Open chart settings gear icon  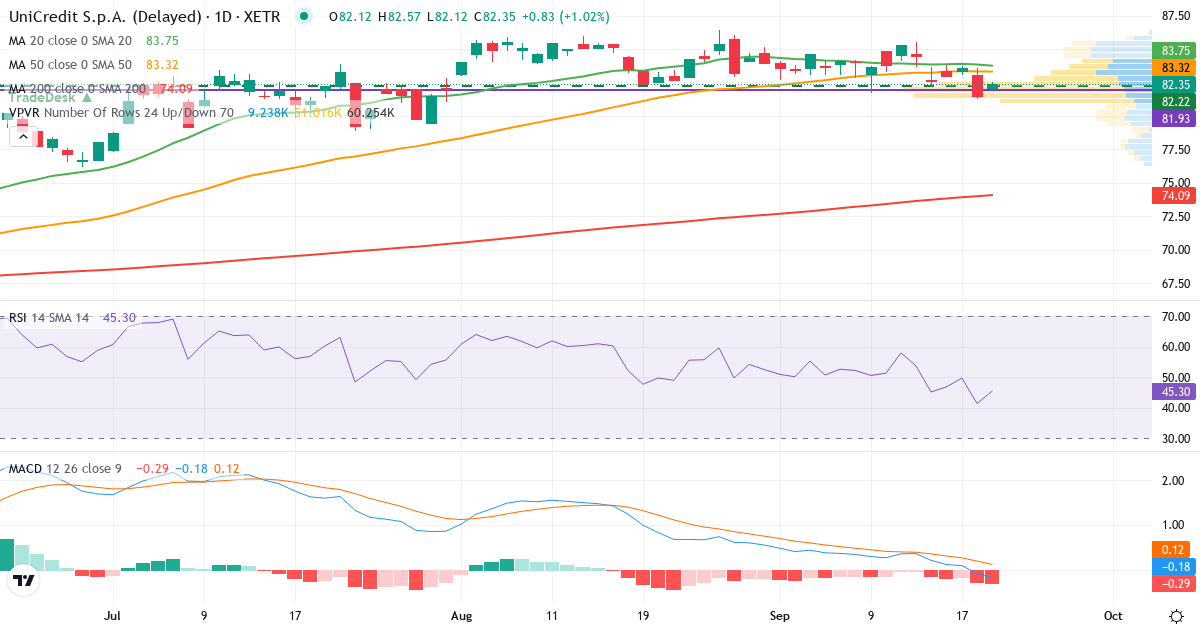(x=1176, y=614)
